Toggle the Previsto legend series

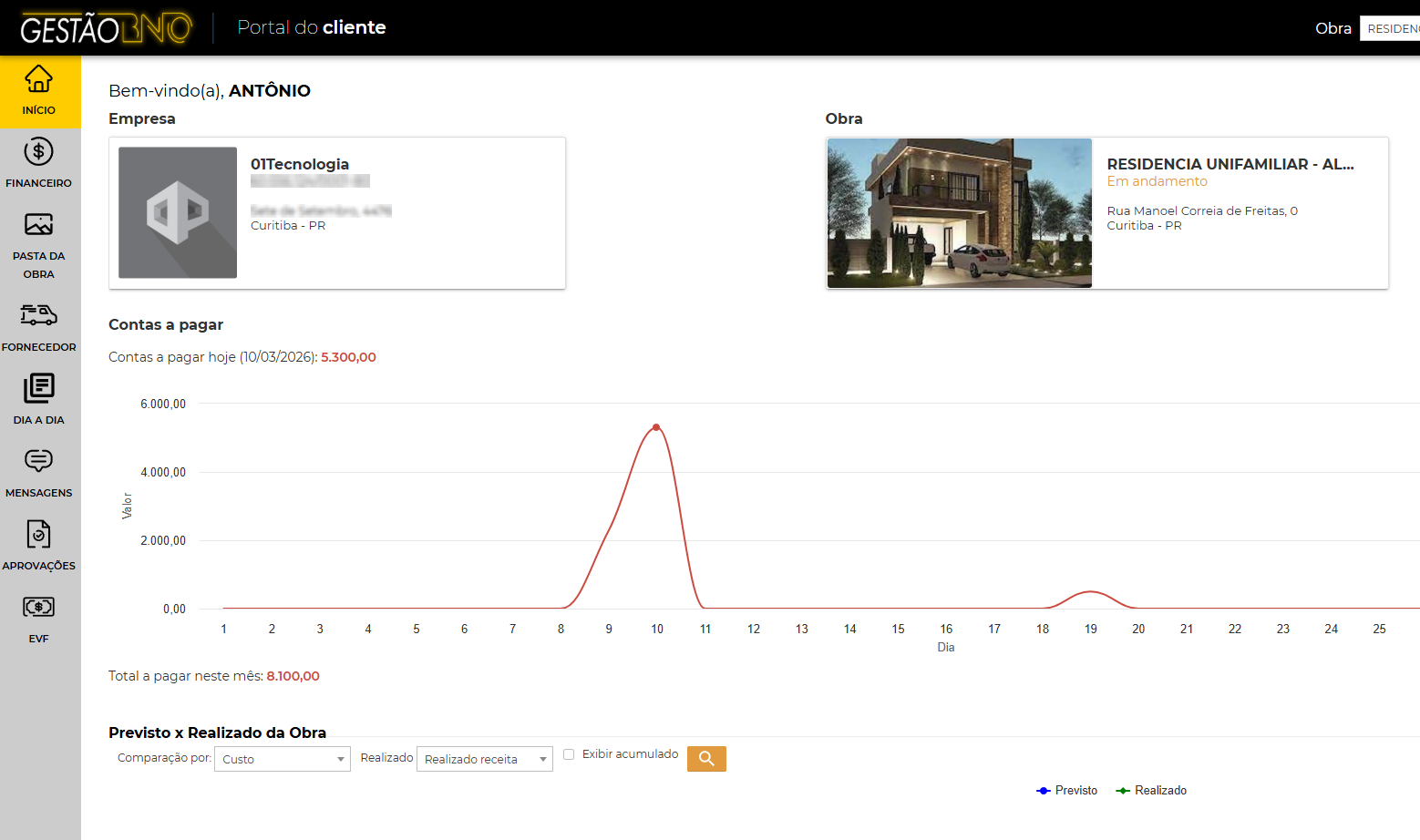tap(1066, 791)
